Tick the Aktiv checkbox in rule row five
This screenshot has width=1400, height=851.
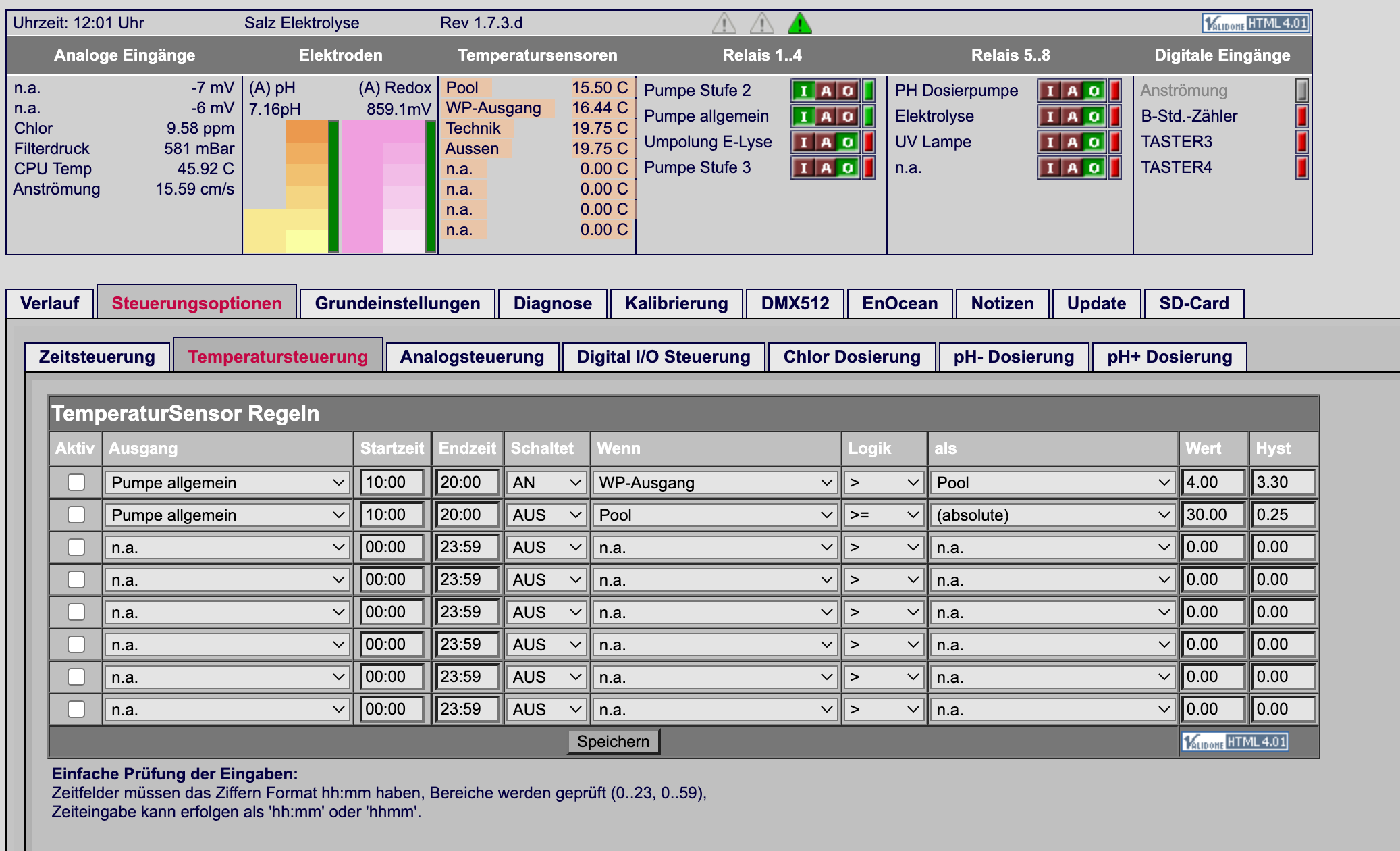(x=76, y=612)
